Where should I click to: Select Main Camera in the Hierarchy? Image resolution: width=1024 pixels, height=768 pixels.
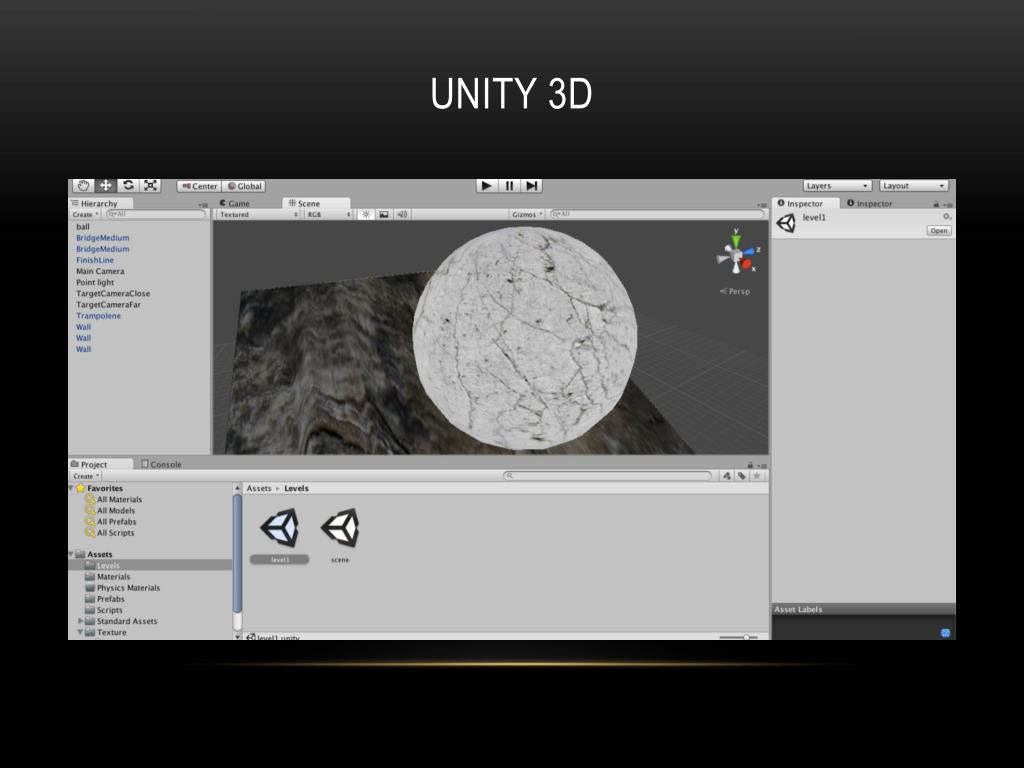click(100, 271)
